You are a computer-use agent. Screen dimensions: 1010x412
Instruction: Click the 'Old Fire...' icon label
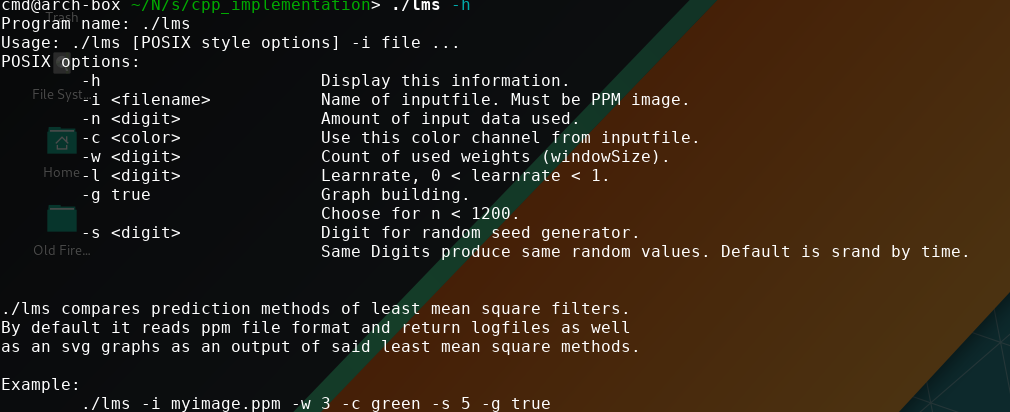tap(62, 250)
